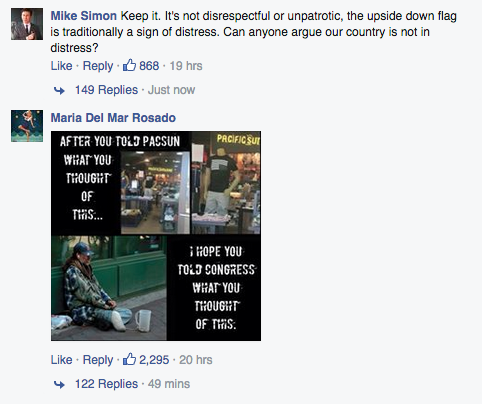Viewport: 482px width, 404px height.
Task: View the 2,295 likes count
Action: (154, 360)
